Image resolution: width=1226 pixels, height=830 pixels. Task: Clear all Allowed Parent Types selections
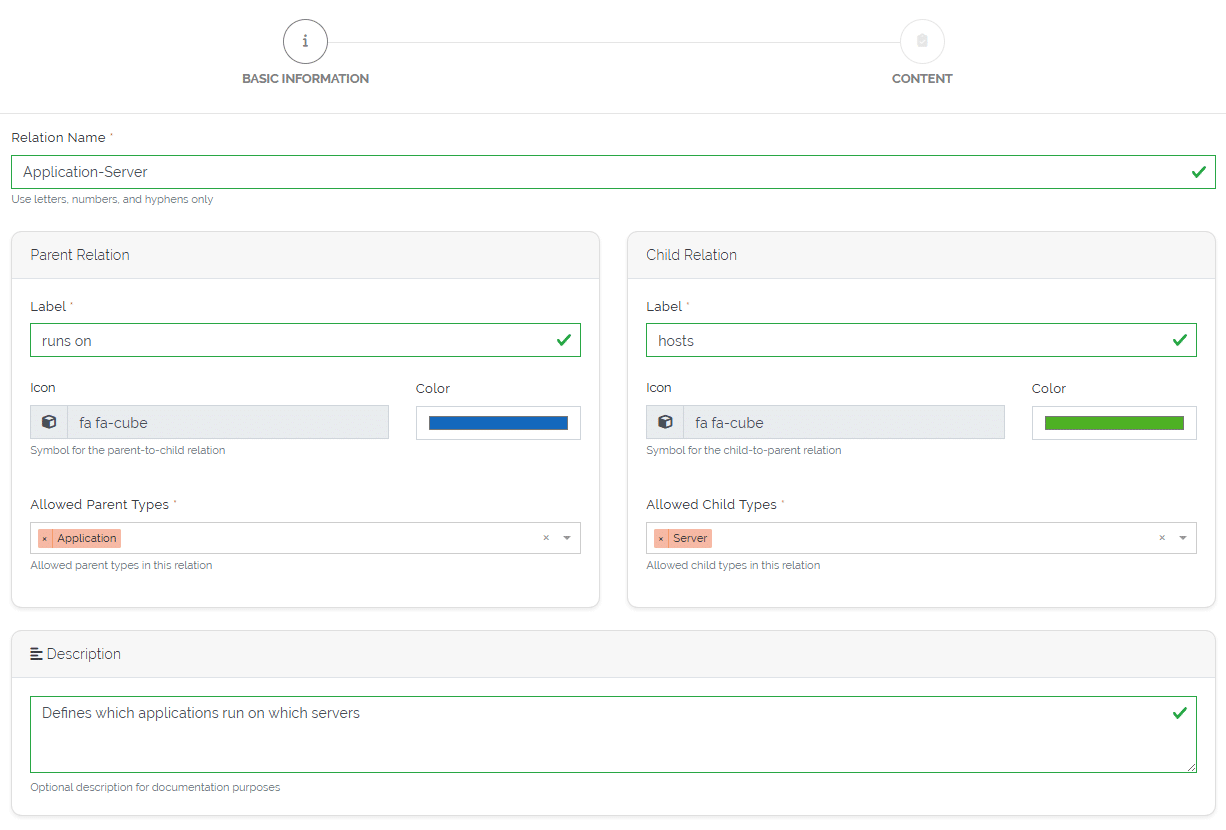coord(546,538)
